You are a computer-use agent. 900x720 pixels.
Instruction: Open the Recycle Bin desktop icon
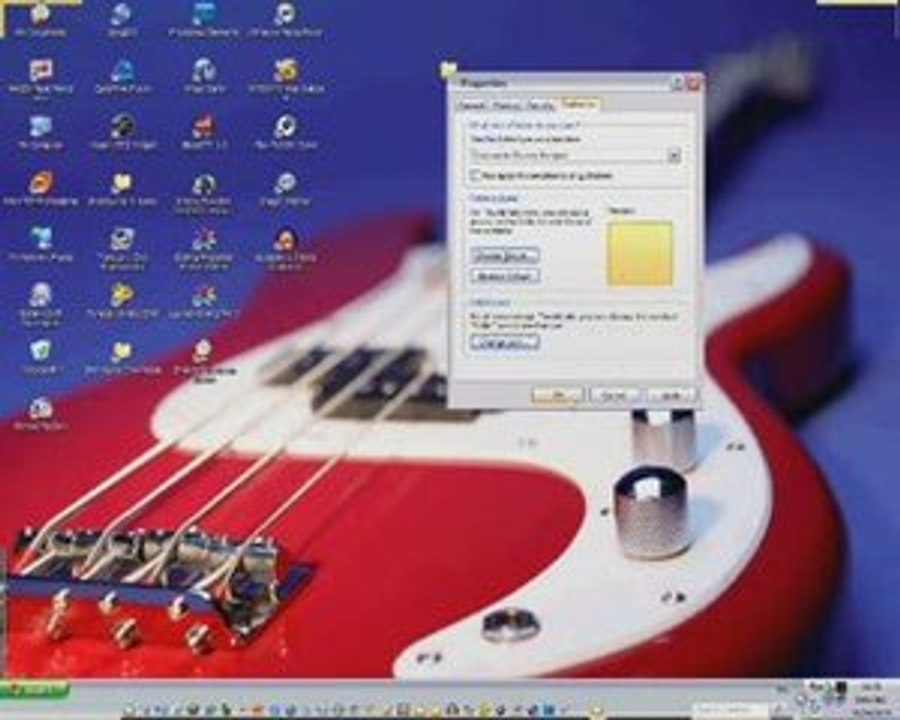pos(40,356)
